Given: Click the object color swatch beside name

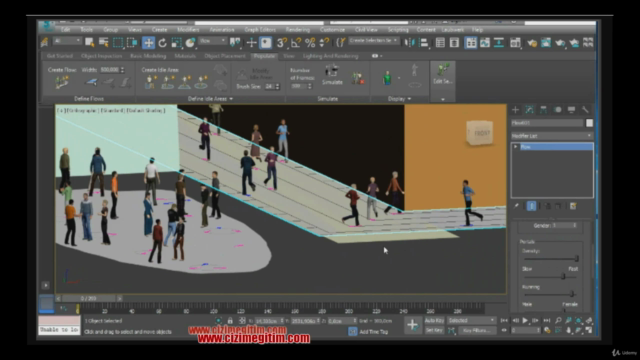Looking at the screenshot, I should [589, 122].
